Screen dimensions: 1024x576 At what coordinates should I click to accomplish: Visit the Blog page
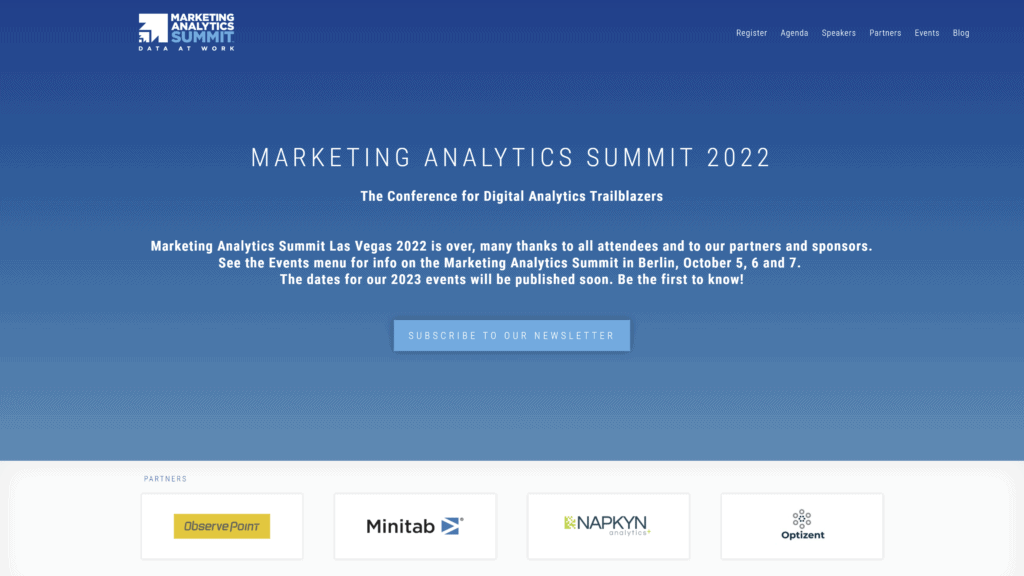coord(961,33)
